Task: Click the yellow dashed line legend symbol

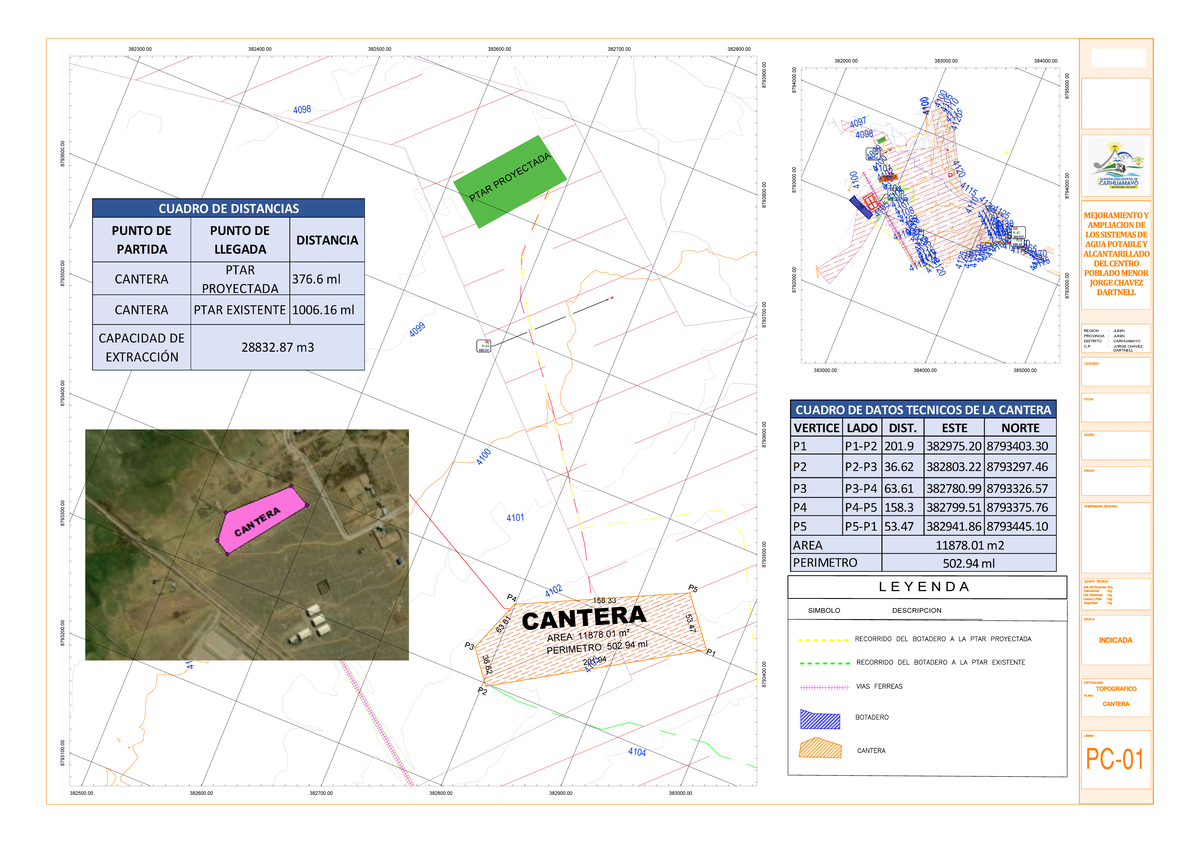Action: tap(824, 638)
